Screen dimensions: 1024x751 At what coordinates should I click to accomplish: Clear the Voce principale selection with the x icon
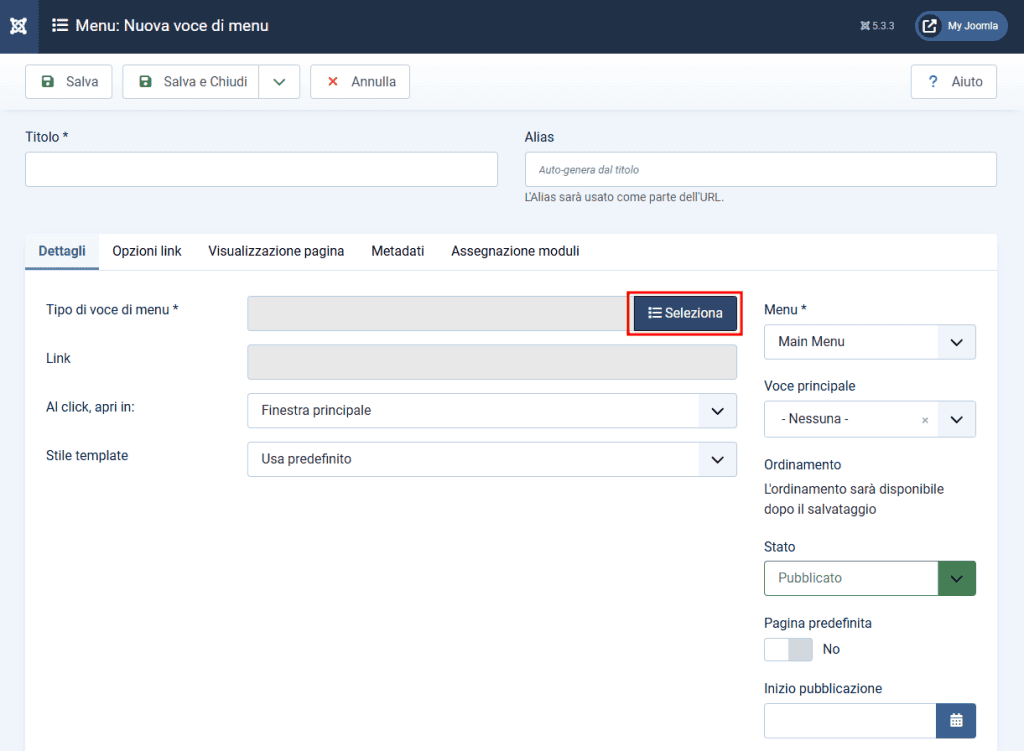coord(925,419)
